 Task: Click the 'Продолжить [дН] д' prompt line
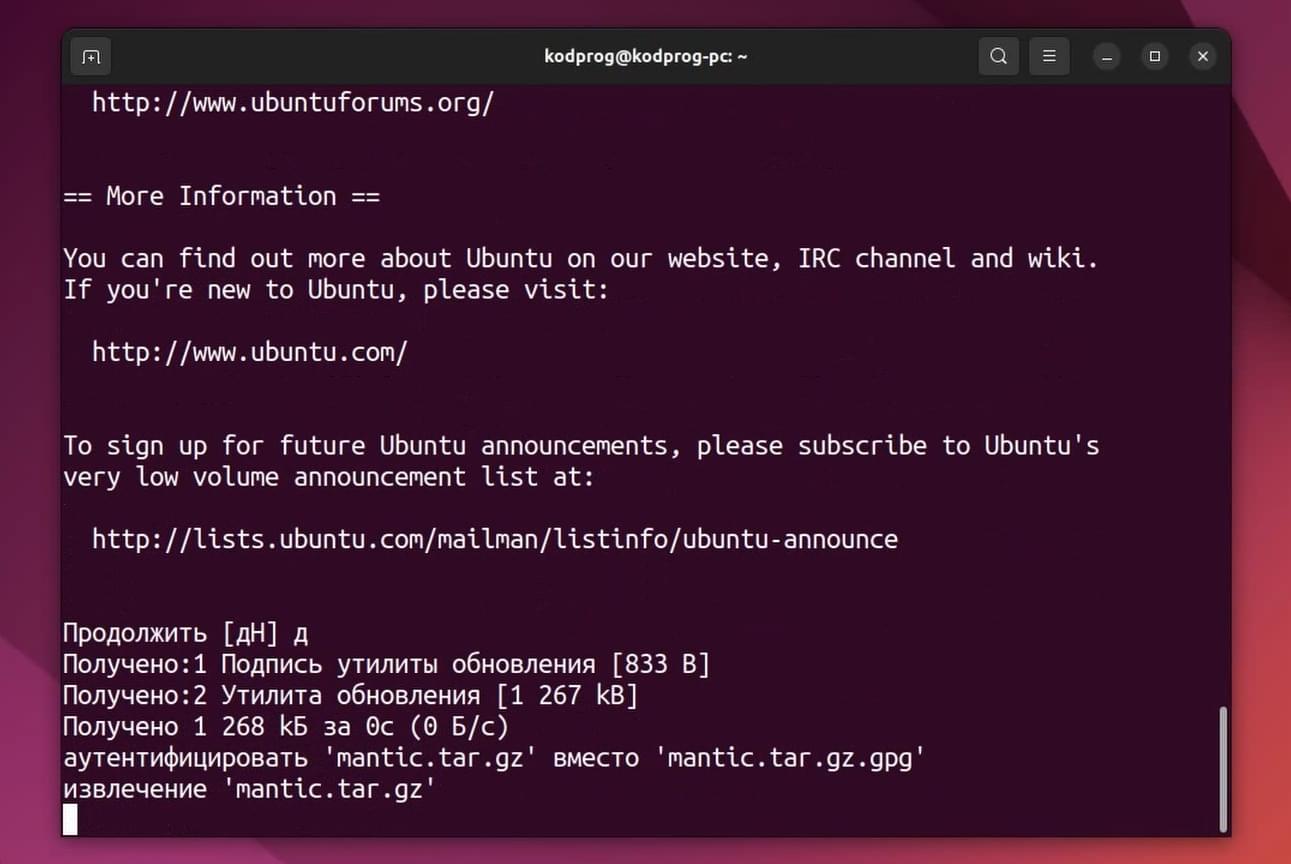pos(186,633)
